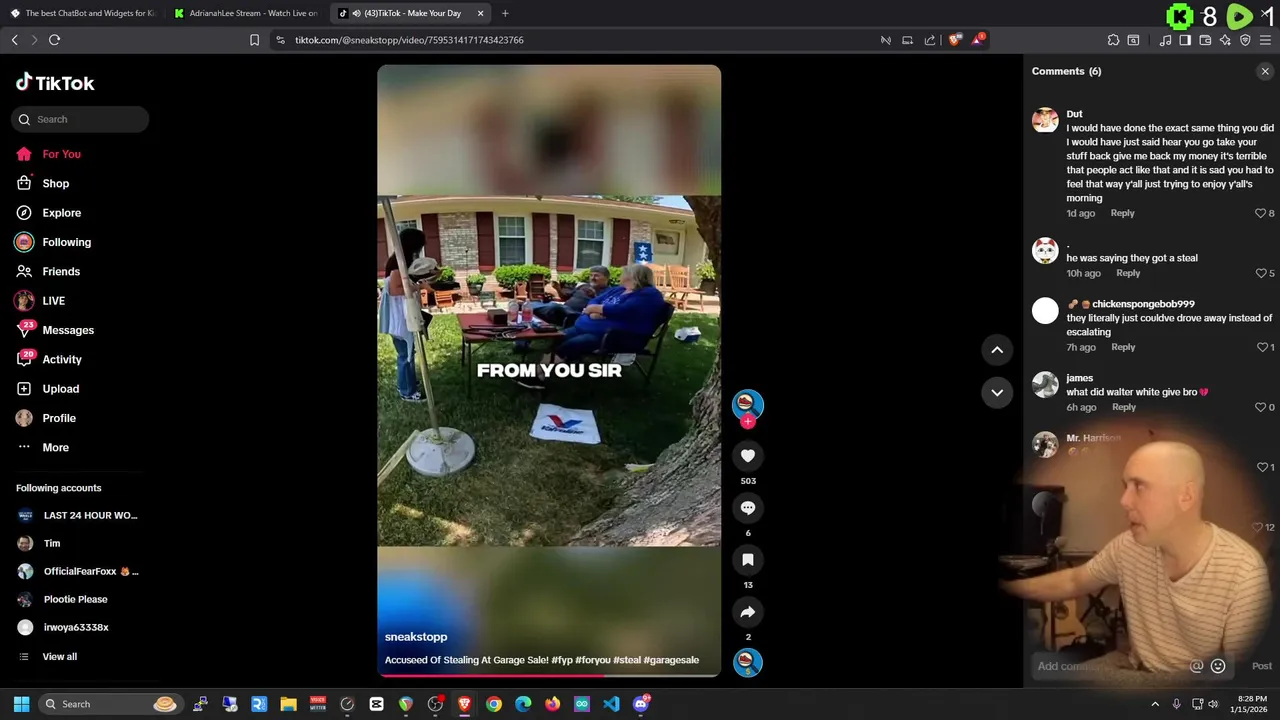This screenshot has height=720, width=1280.
Task: Expand the More menu in sidebar
Action: click(x=55, y=448)
